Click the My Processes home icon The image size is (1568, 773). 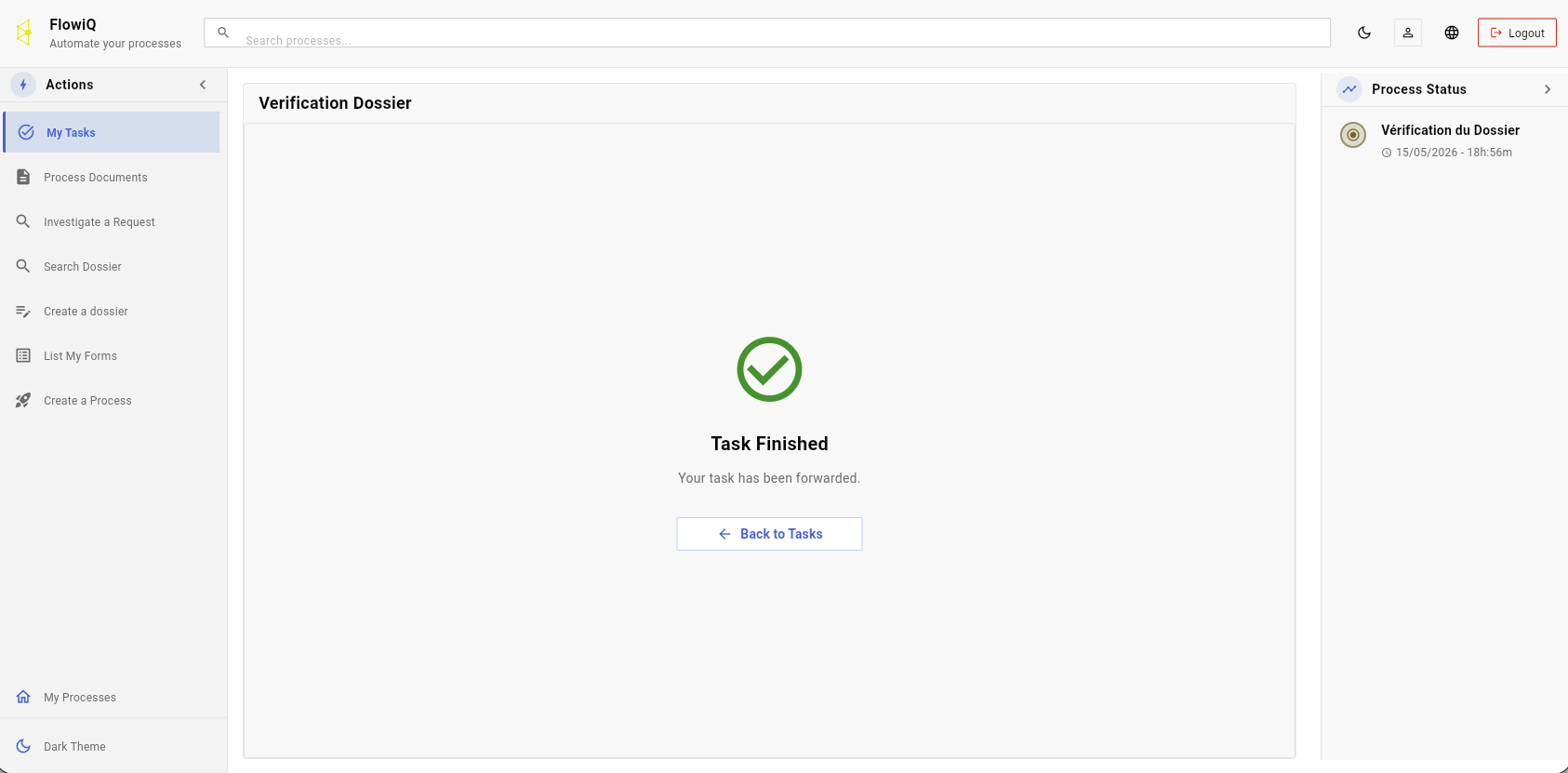click(x=23, y=697)
